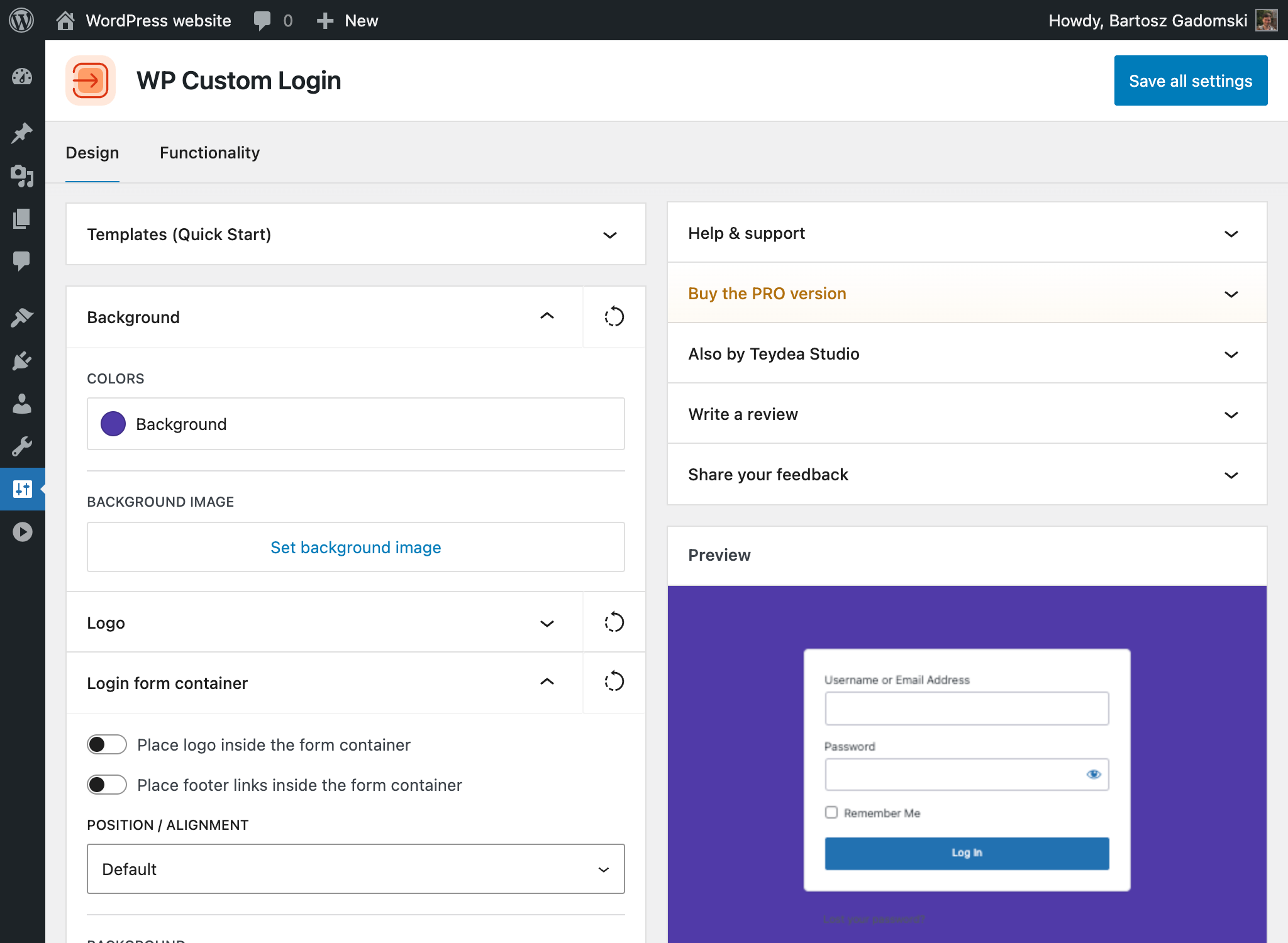The height and width of the screenshot is (943, 1288).
Task: Reset the Background section with its reset icon
Action: (614, 317)
